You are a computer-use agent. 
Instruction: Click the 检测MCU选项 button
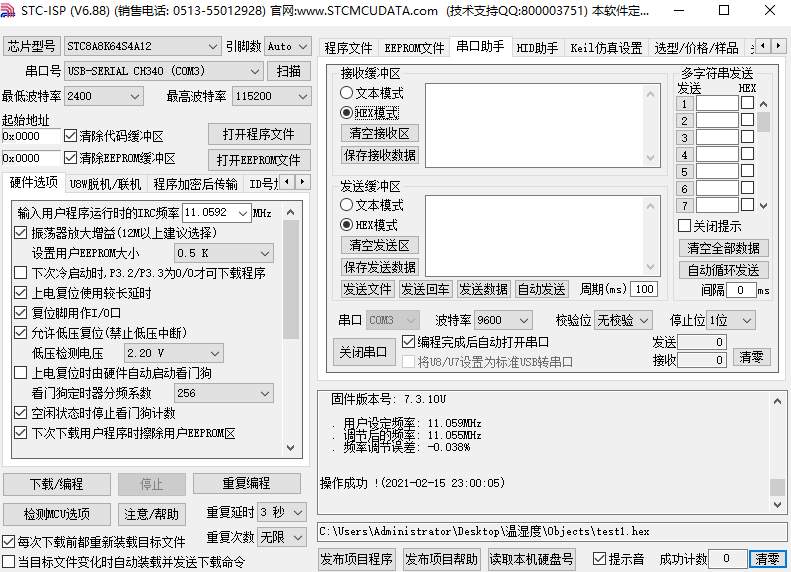tap(56, 514)
